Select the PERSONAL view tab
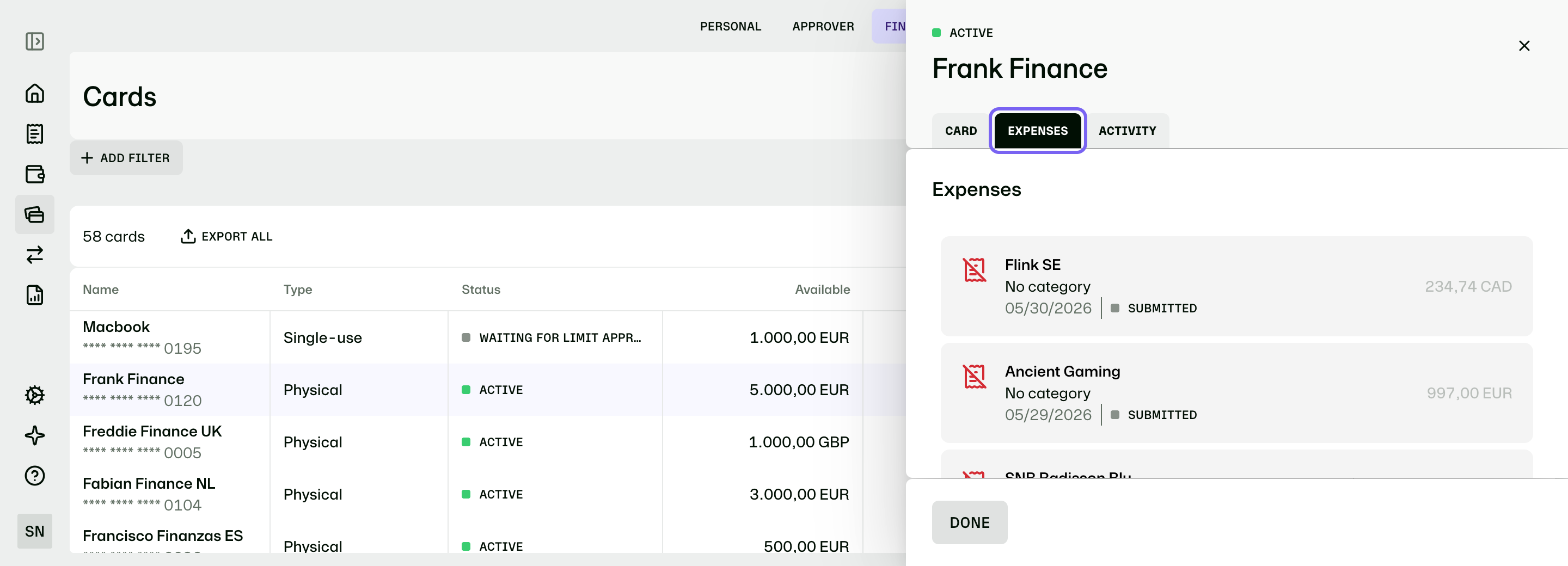The image size is (1568, 566). pyautogui.click(x=731, y=26)
